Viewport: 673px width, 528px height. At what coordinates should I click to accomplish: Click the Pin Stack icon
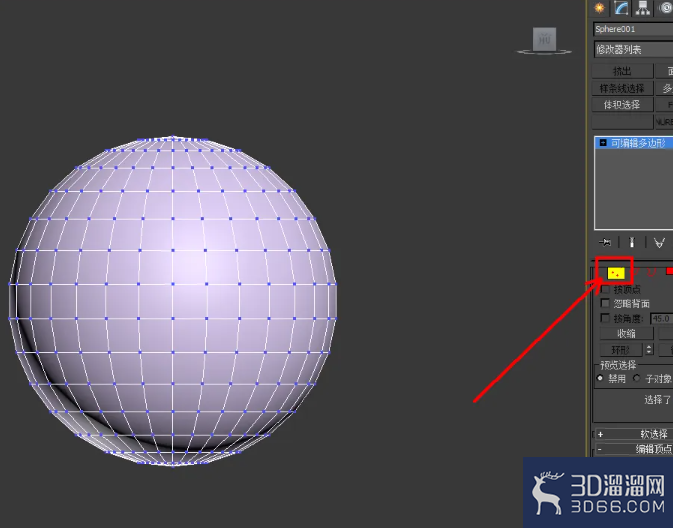[x=605, y=243]
